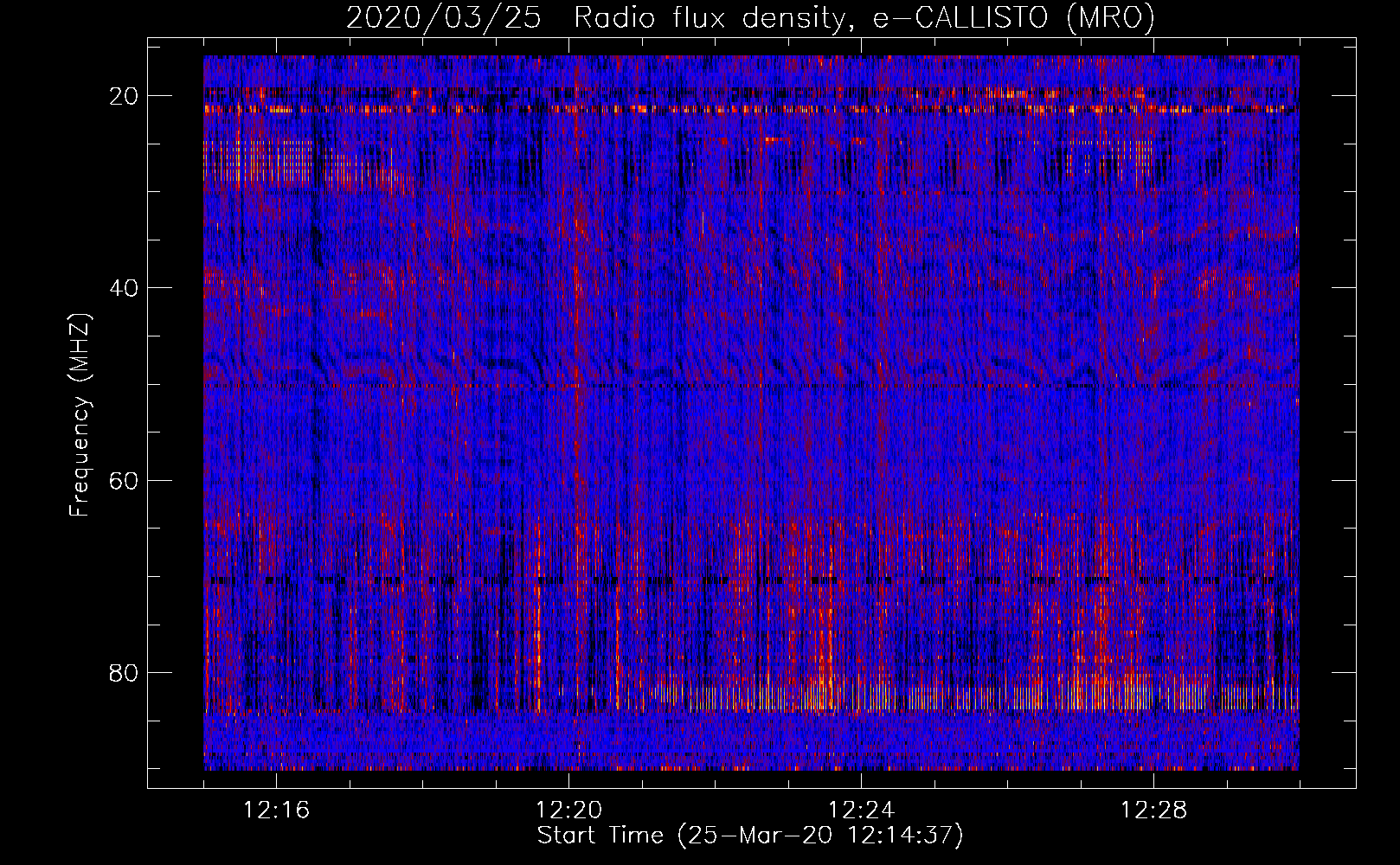1400x865 pixels.
Task: Click the 12:28 time tick label
Action: (x=1154, y=811)
